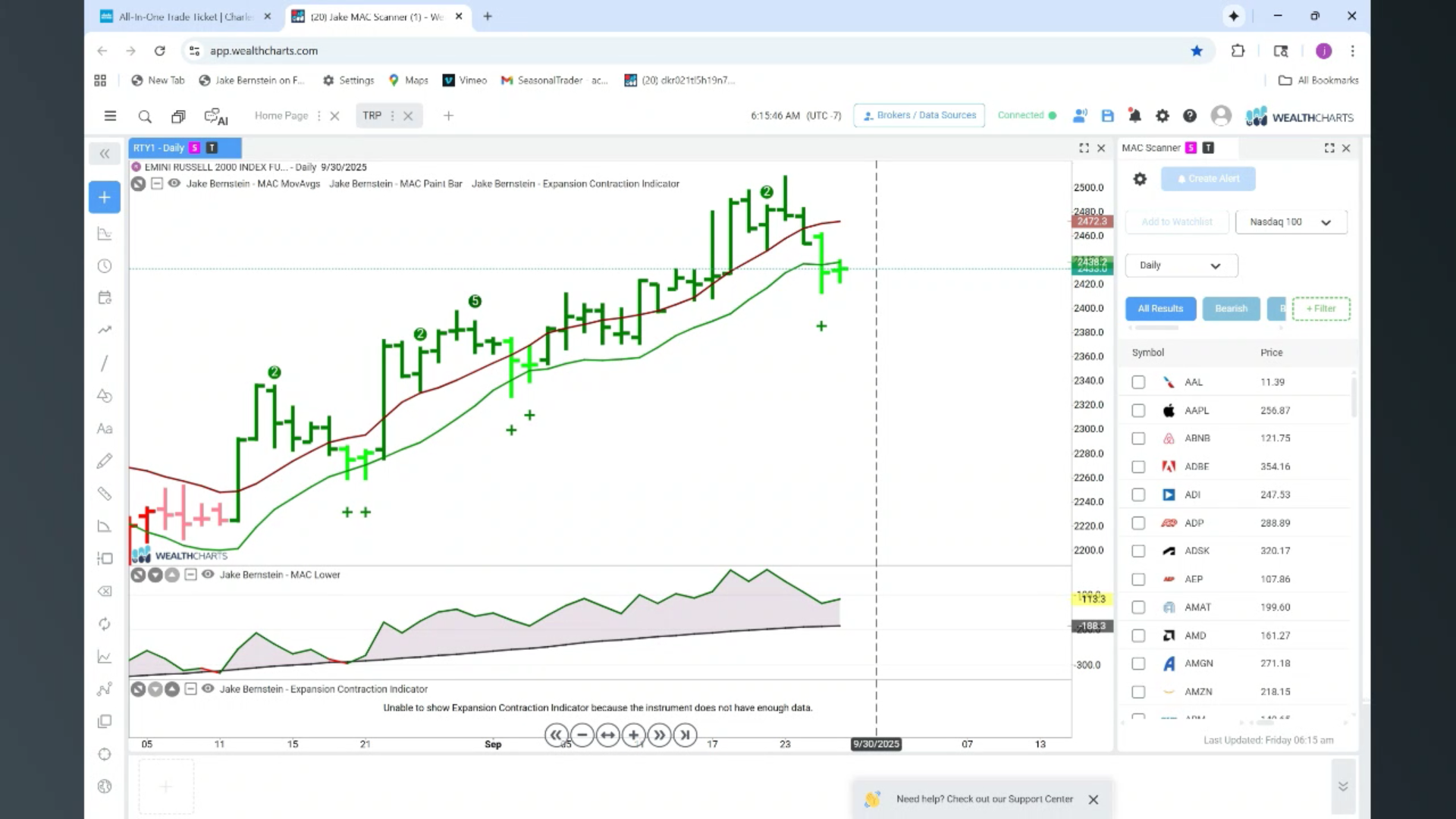Save workspace with the floppy disk icon
This screenshot has height=819, width=1456.
tap(1108, 116)
